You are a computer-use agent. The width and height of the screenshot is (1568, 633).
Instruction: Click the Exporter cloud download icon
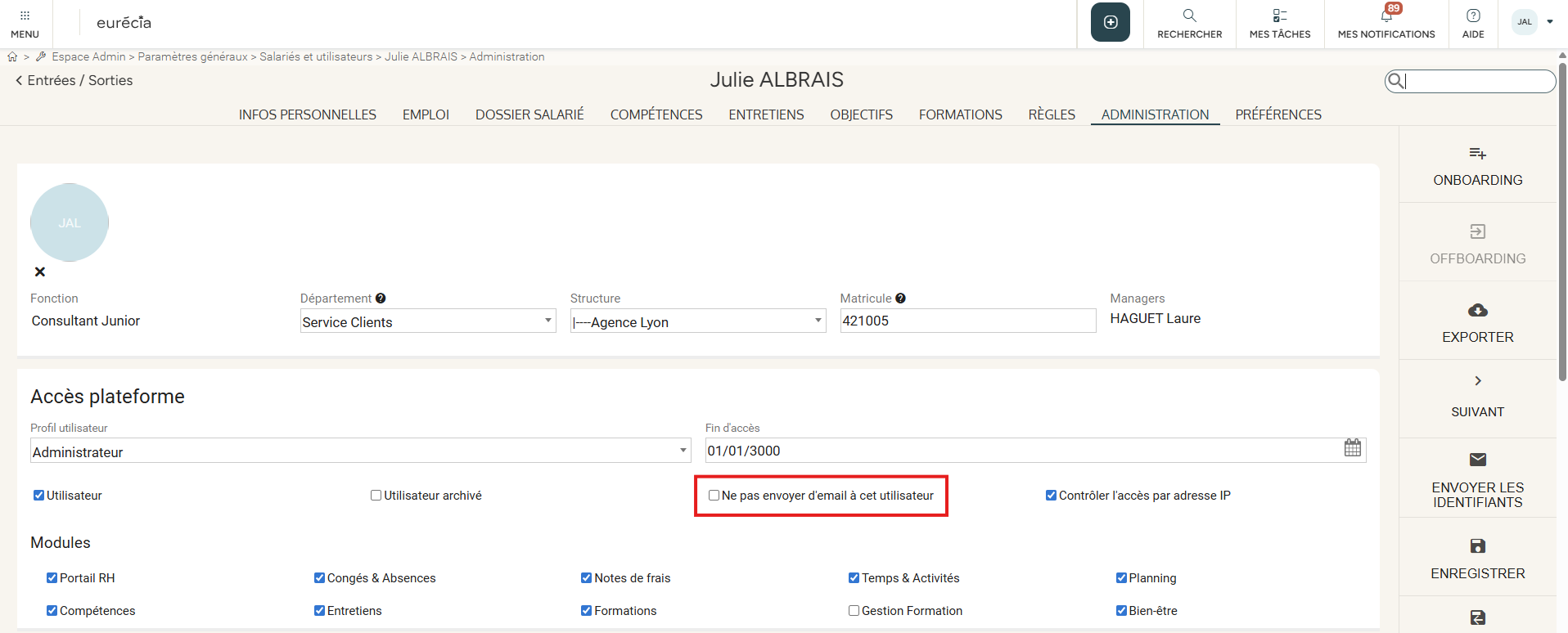coord(1477,311)
